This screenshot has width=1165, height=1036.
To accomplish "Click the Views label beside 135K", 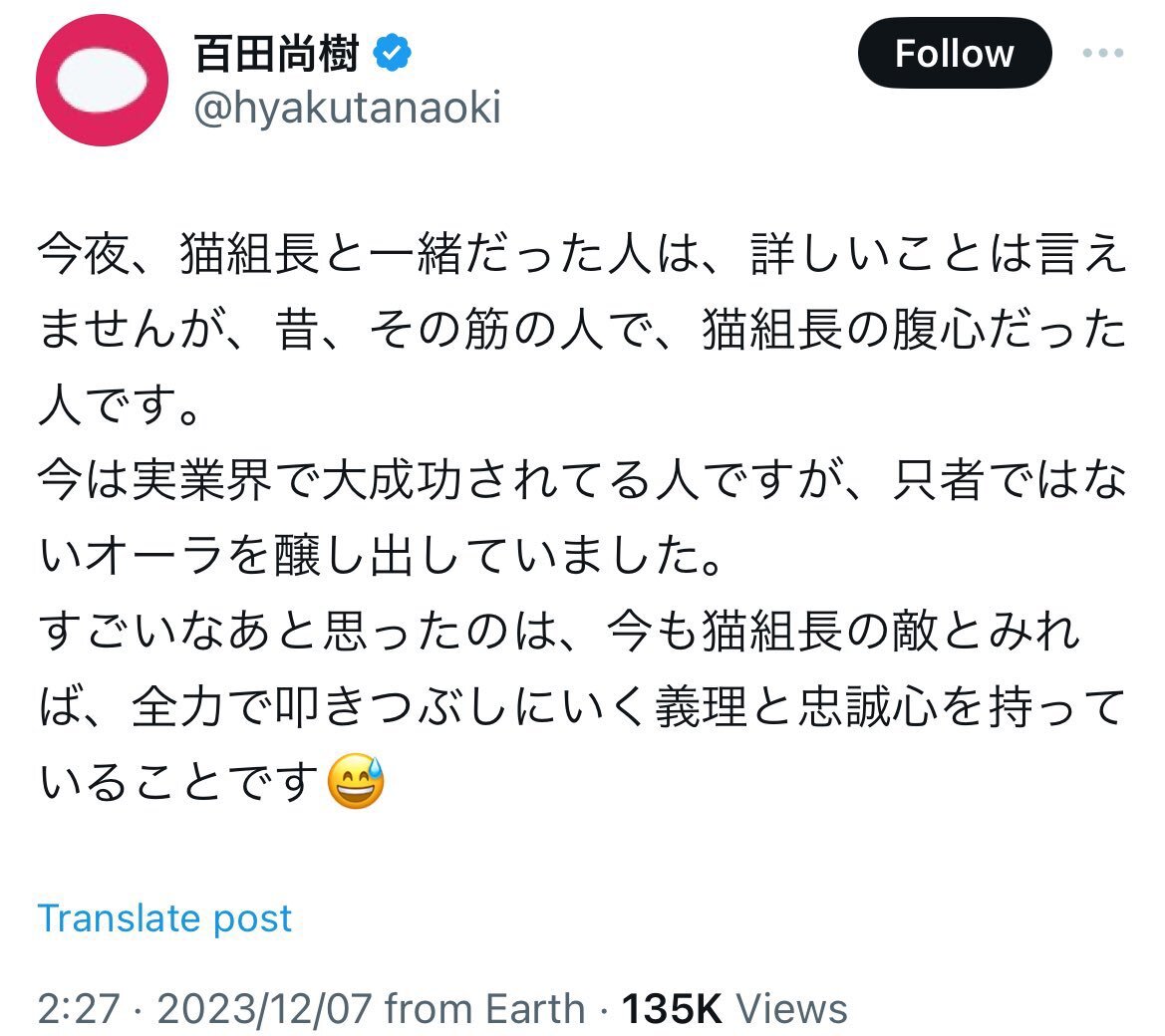I will 792,1008.
